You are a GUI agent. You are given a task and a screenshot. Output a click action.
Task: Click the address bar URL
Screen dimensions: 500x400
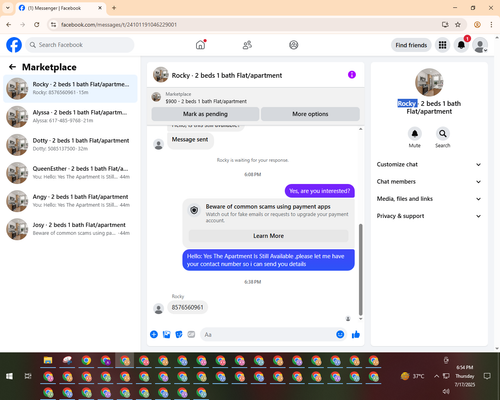pos(119,25)
